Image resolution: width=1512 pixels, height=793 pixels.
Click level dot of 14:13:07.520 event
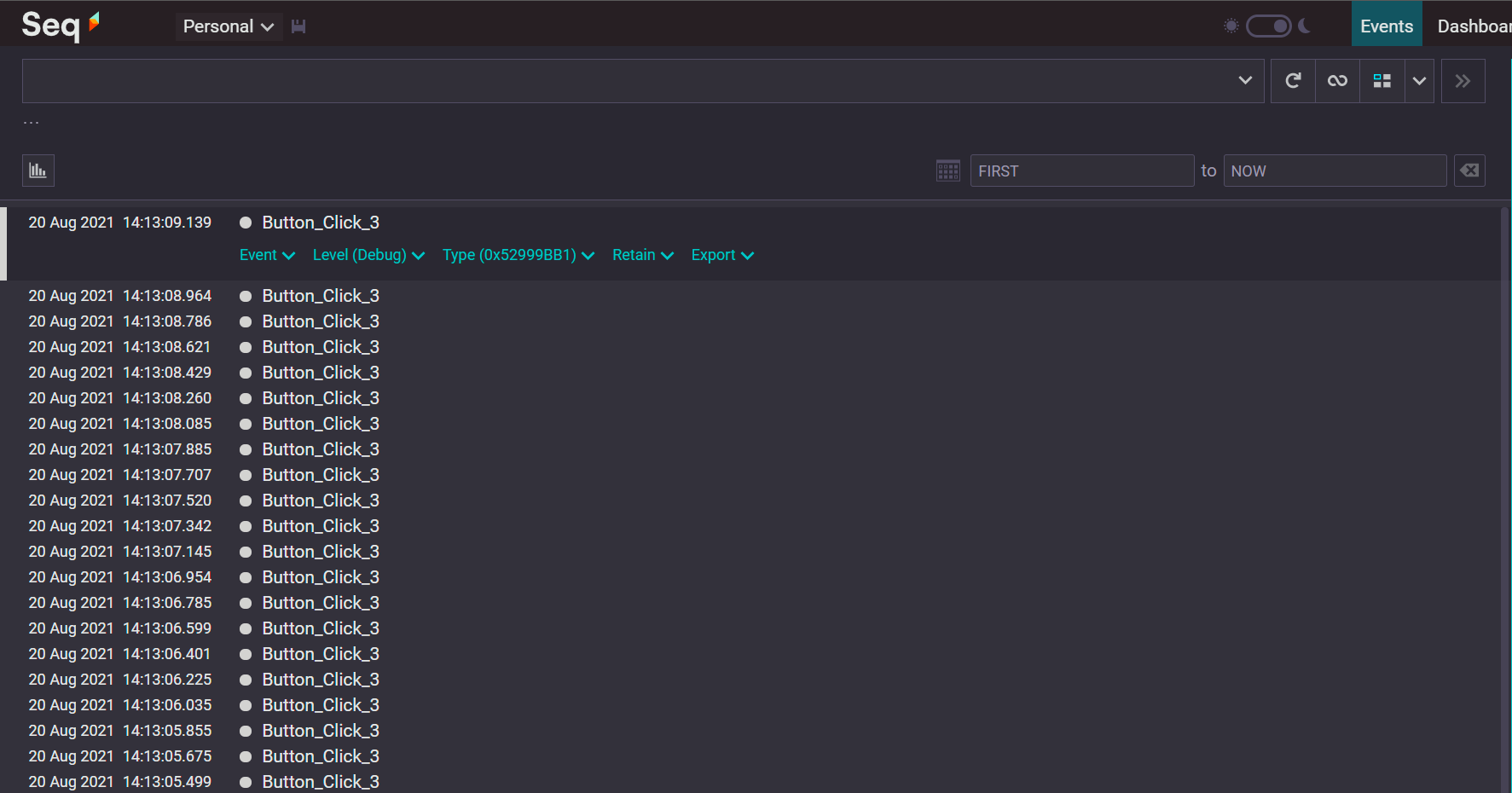pos(246,501)
